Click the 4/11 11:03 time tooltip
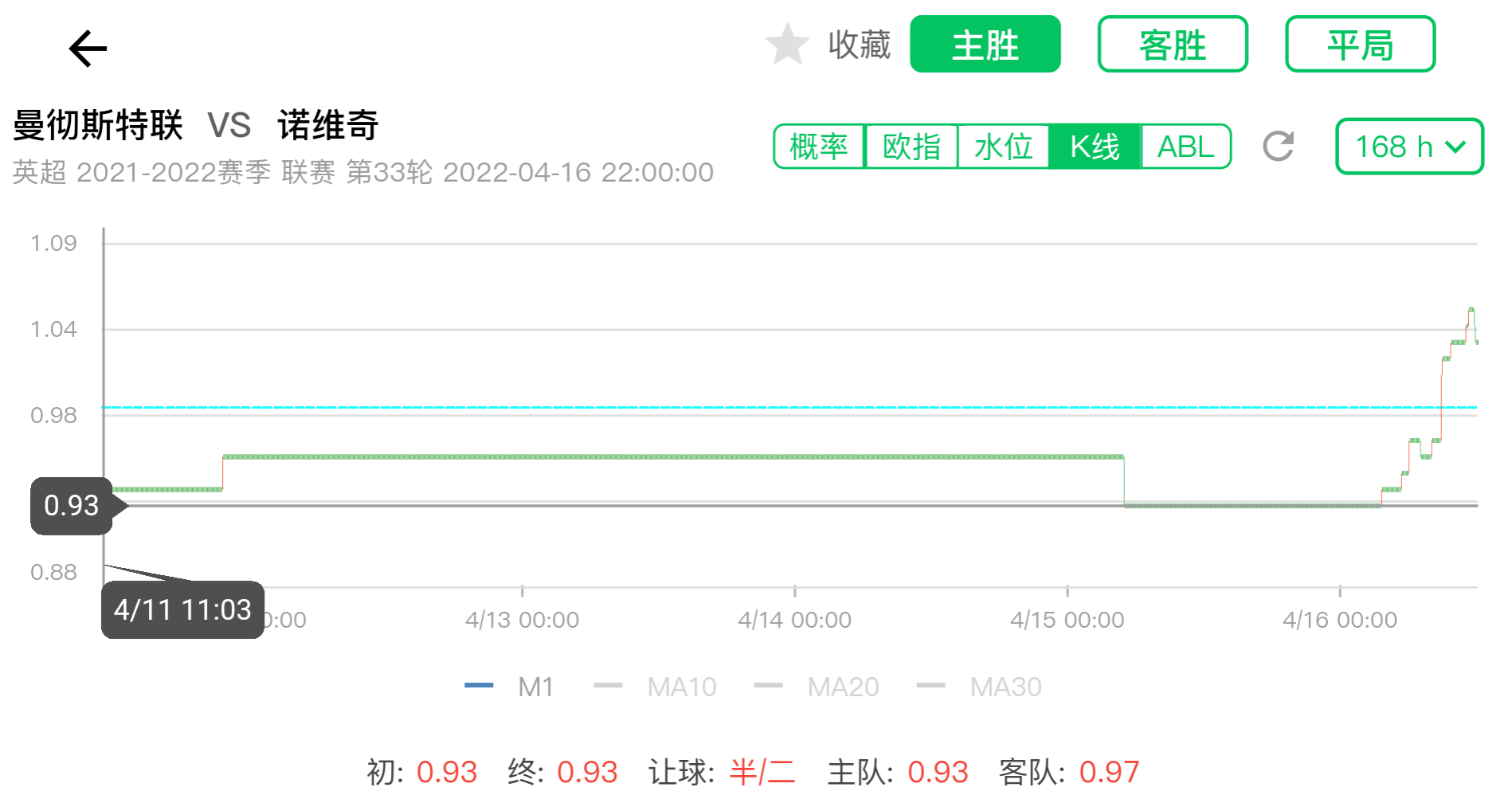 coord(182,610)
